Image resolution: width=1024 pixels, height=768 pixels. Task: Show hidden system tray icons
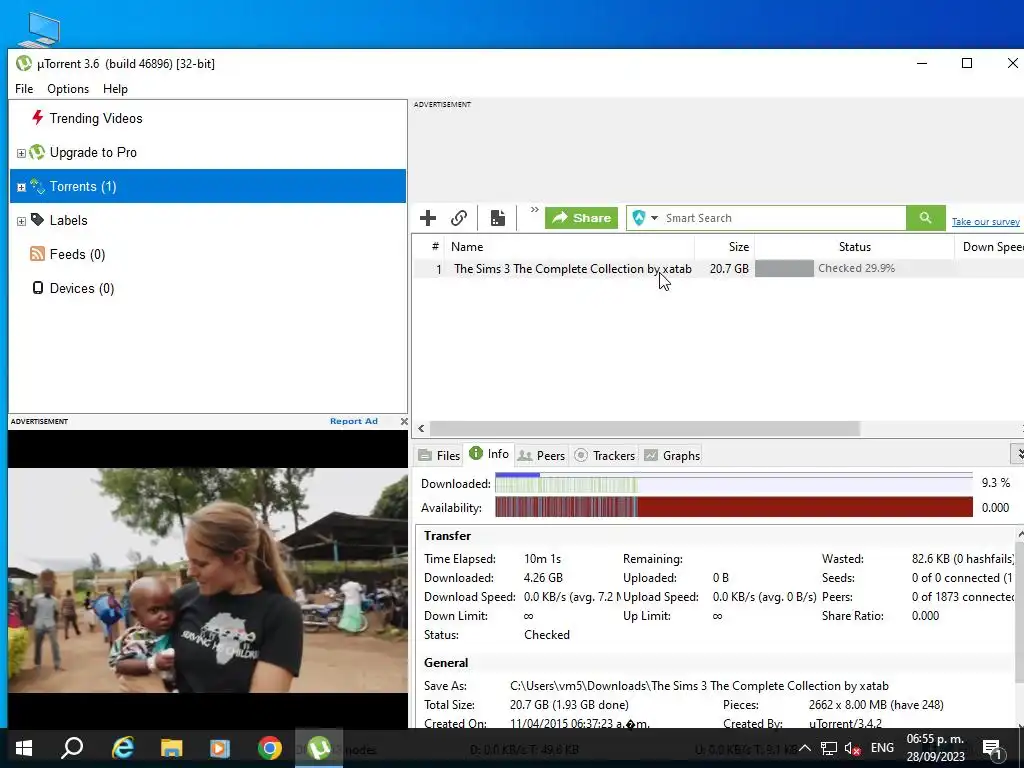(805, 748)
